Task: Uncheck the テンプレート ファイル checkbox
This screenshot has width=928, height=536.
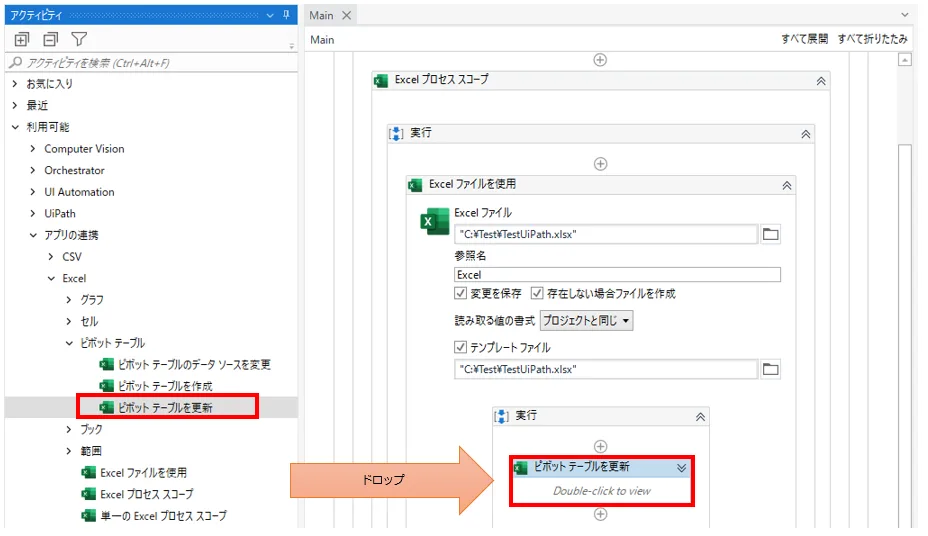Action: click(461, 348)
